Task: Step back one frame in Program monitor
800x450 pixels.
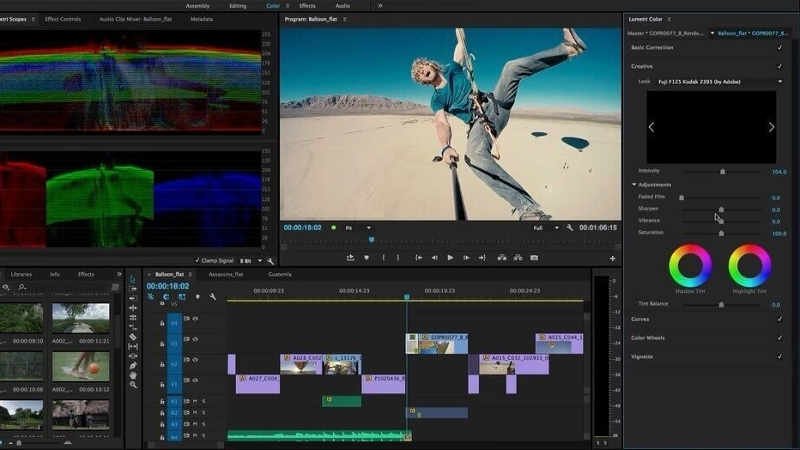Action: point(435,258)
